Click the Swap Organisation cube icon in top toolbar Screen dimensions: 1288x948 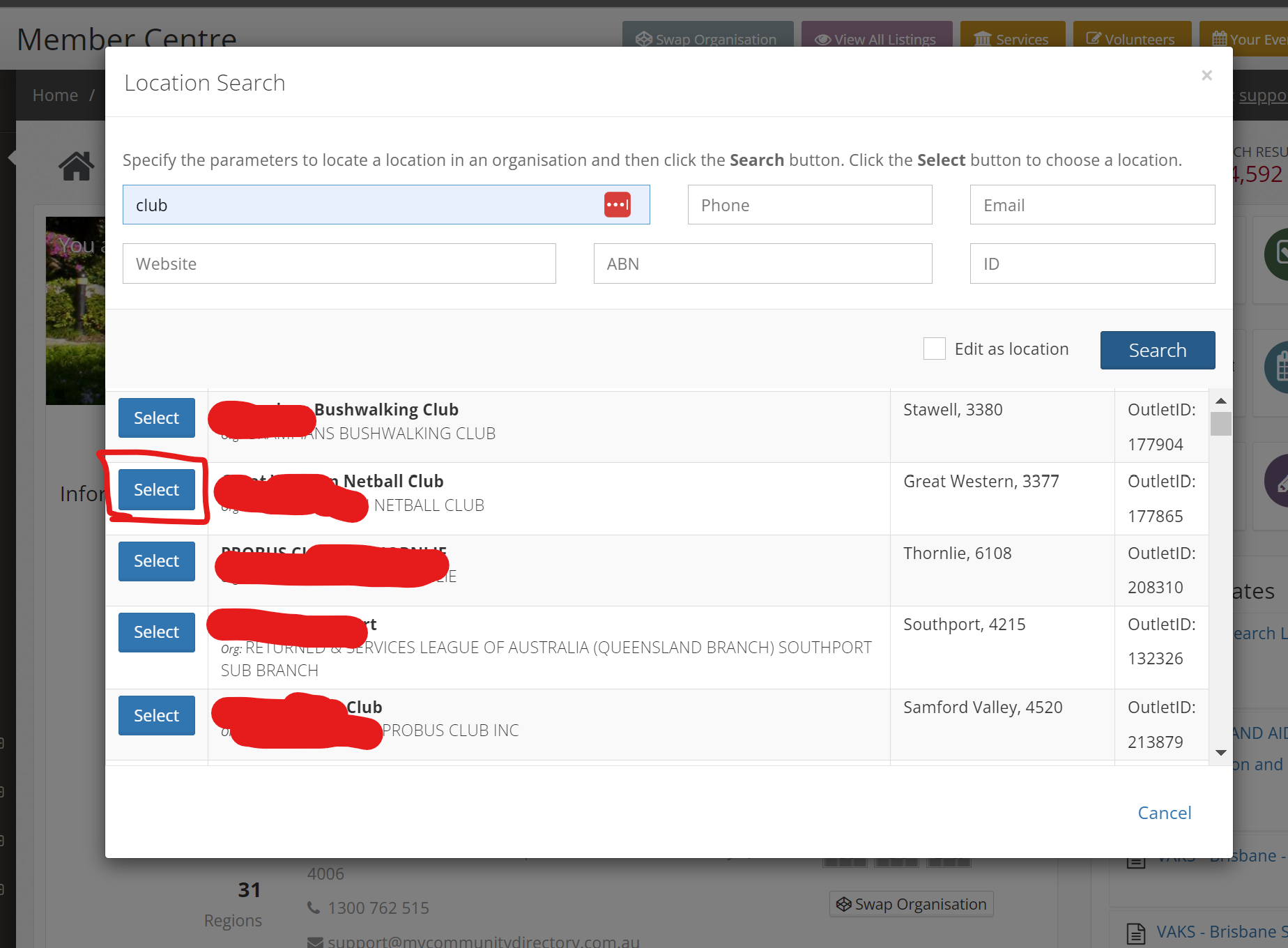643,39
